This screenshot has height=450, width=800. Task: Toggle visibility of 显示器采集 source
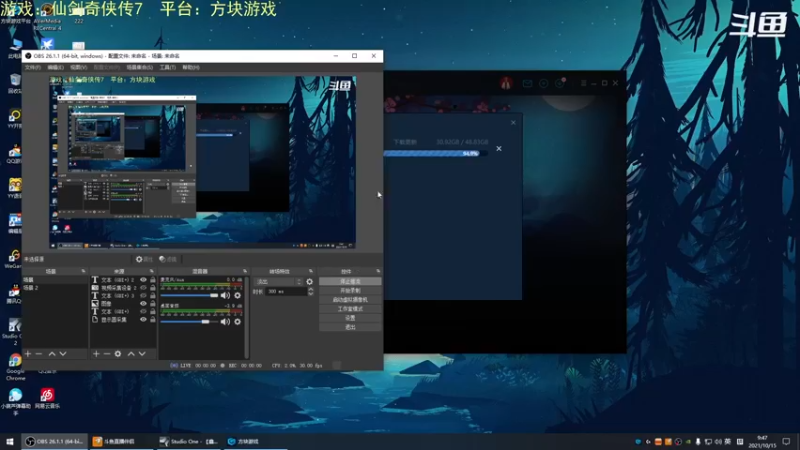click(143, 319)
